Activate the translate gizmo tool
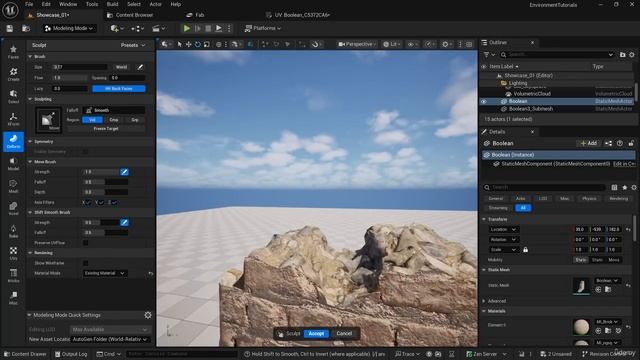This screenshot has width=640, height=360. 189,44
